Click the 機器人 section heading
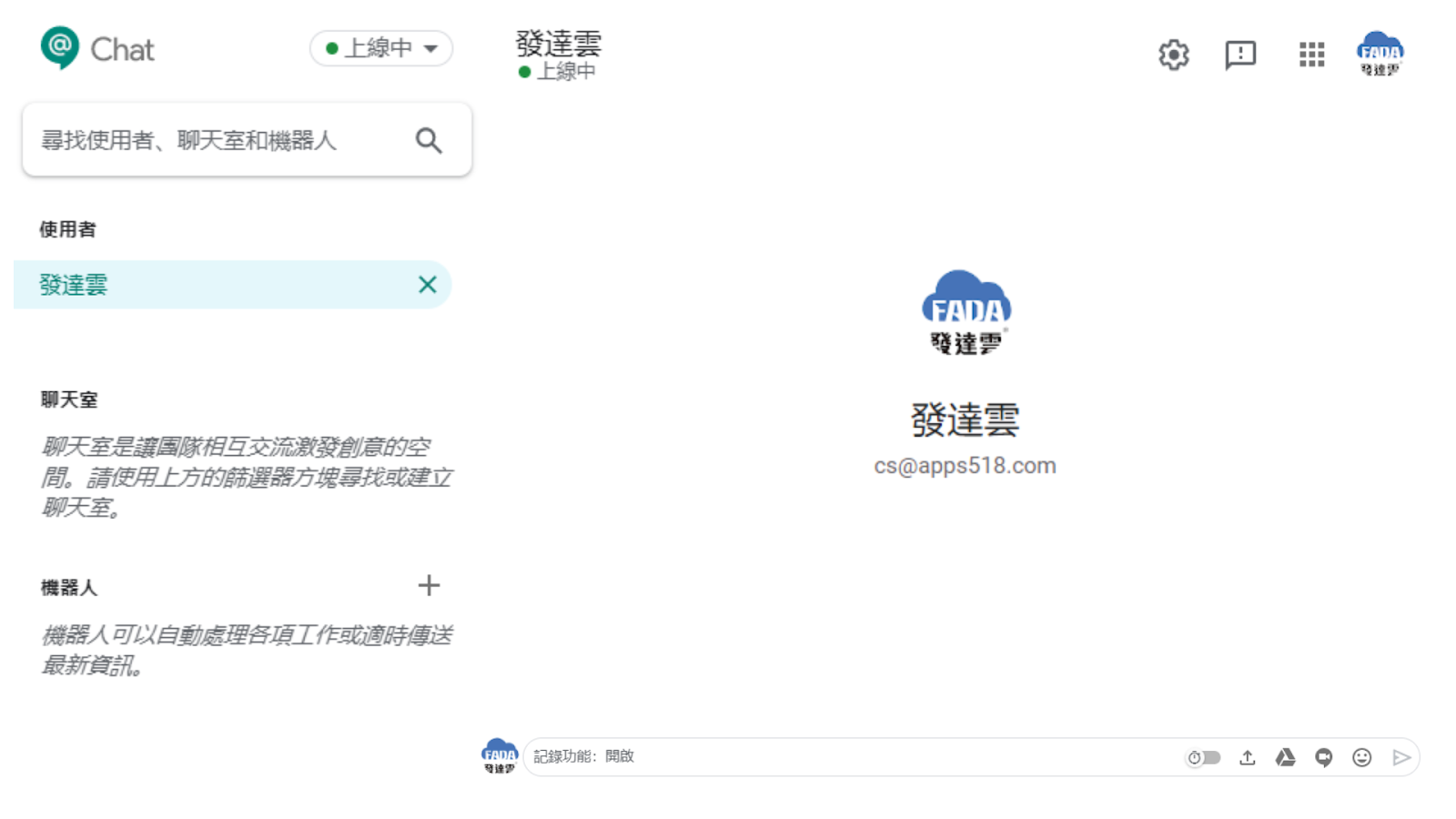 [x=68, y=588]
